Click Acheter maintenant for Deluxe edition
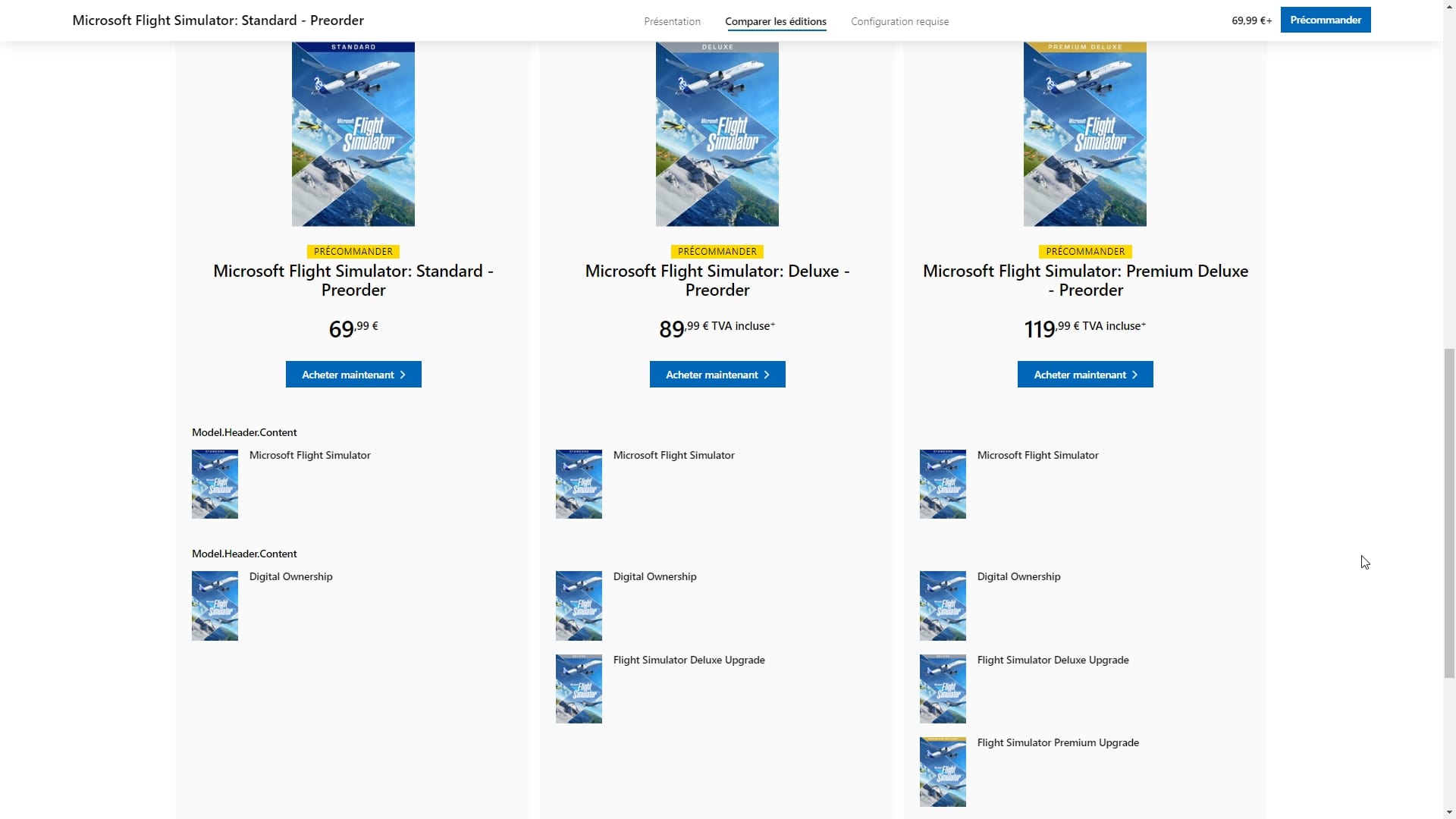Viewport: 1456px width, 819px height. pyautogui.click(x=717, y=375)
